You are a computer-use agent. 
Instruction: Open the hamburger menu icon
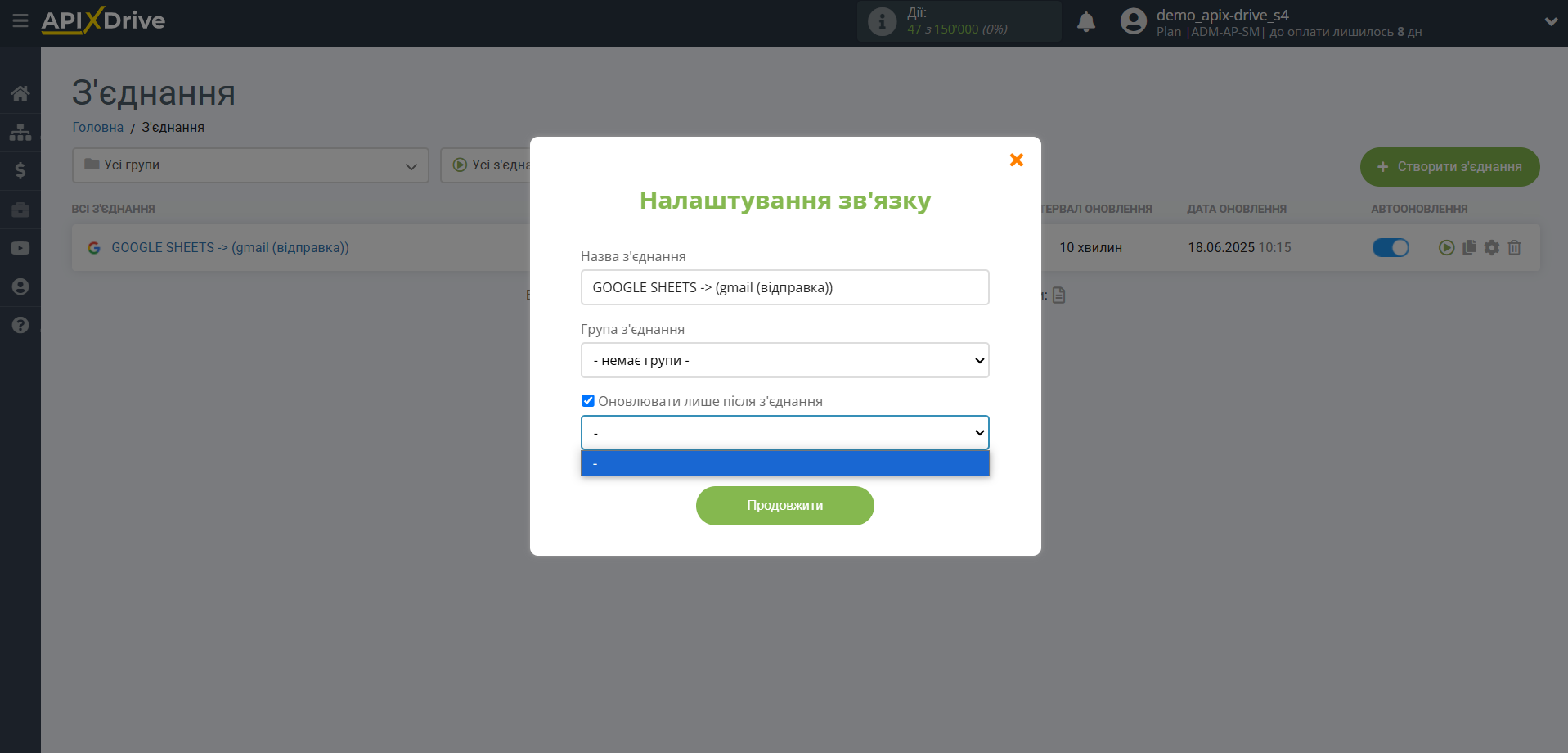(20, 20)
